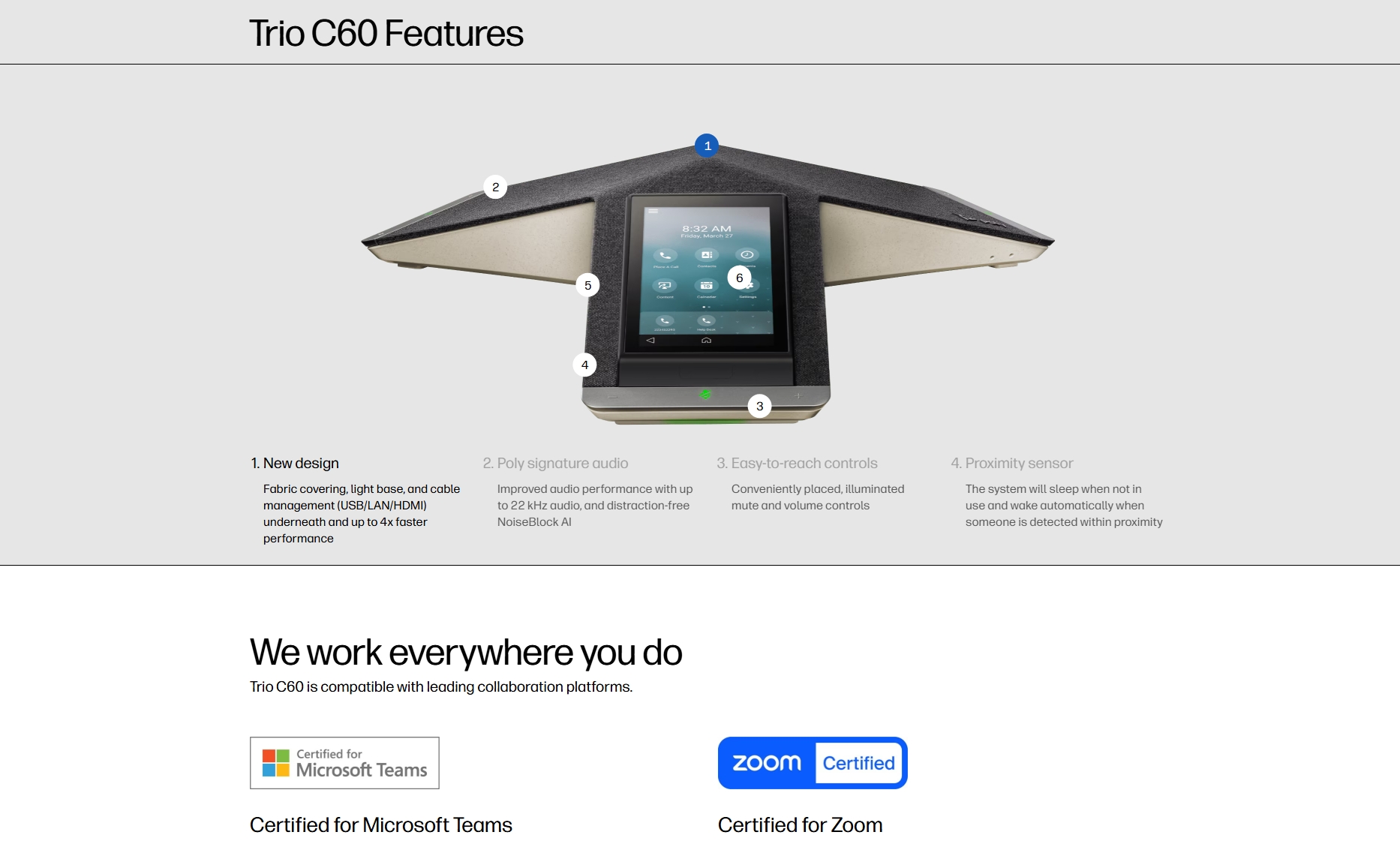The height and width of the screenshot is (862, 1400).
Task: Click the 'Trio C60 Features' heading
Action: [386, 34]
